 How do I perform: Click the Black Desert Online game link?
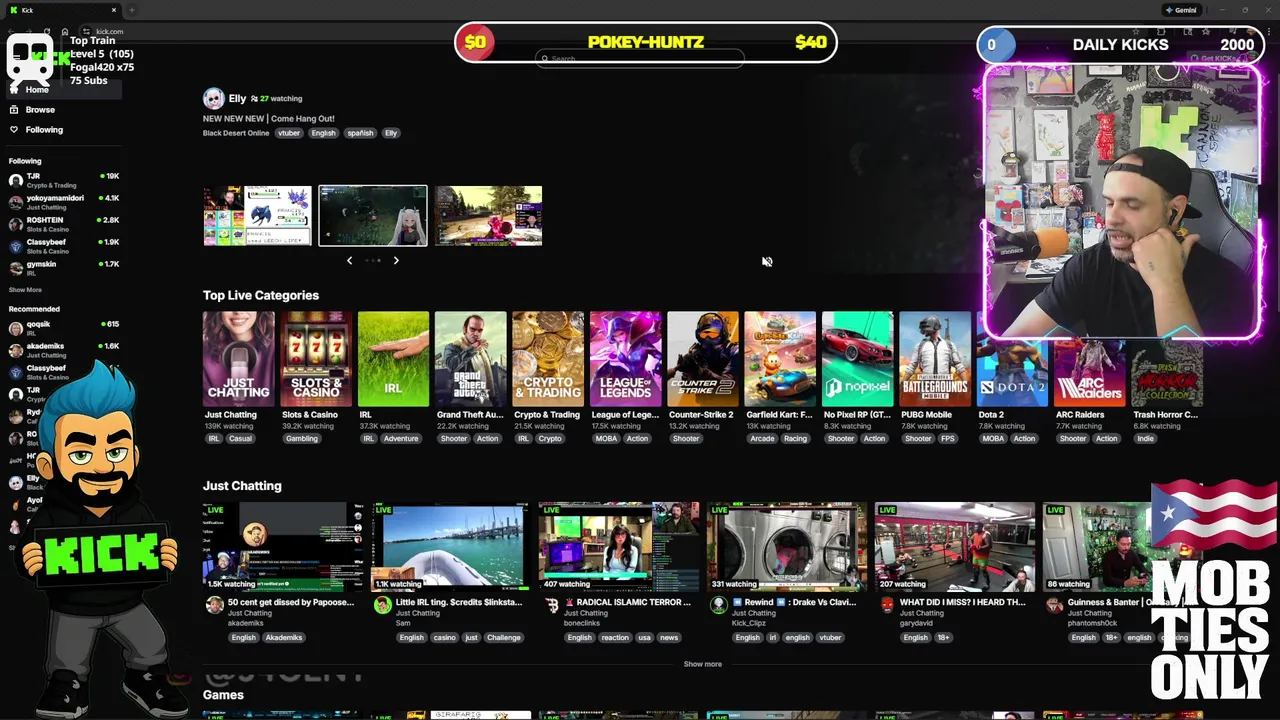[236, 133]
